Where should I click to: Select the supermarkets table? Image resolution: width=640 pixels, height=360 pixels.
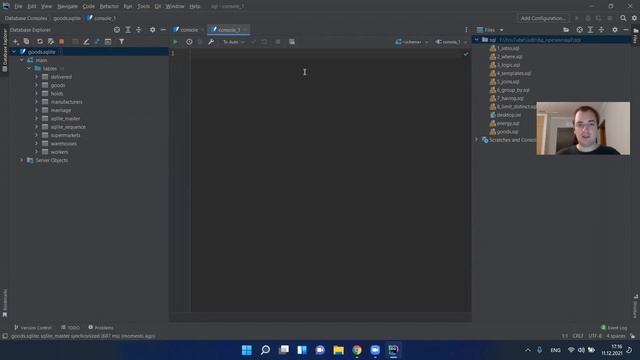tap(65, 135)
